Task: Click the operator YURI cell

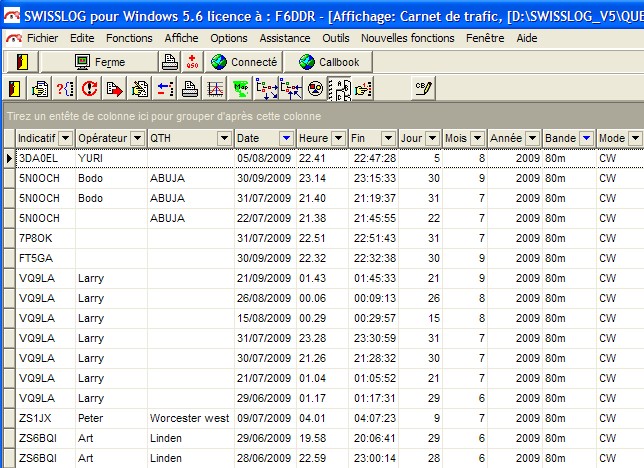Action: coord(111,158)
